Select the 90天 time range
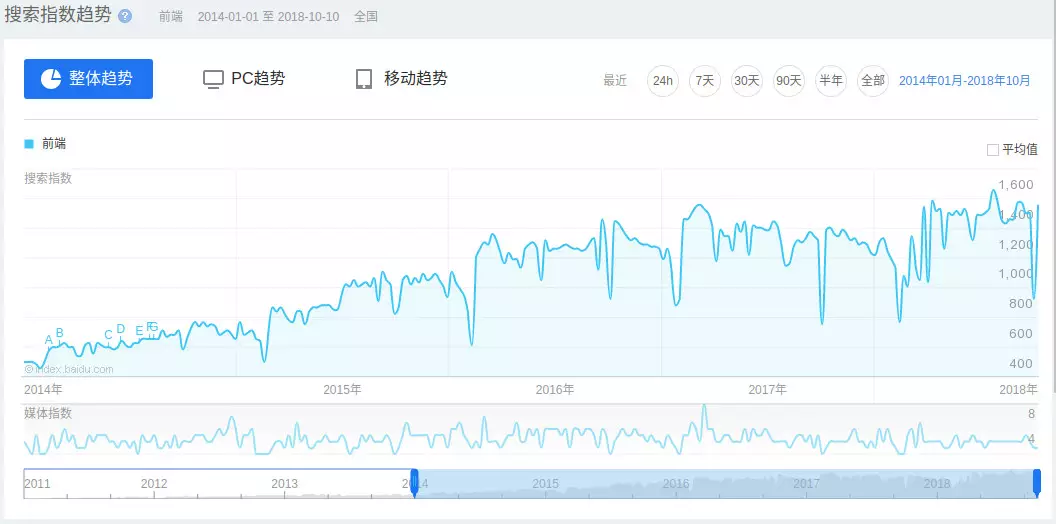1056x524 pixels. (x=789, y=81)
